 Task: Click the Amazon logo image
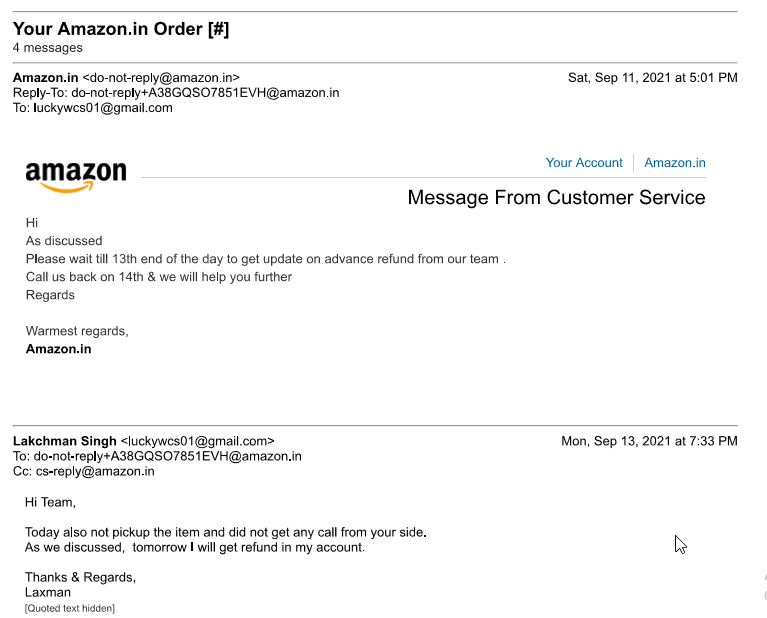point(76,176)
